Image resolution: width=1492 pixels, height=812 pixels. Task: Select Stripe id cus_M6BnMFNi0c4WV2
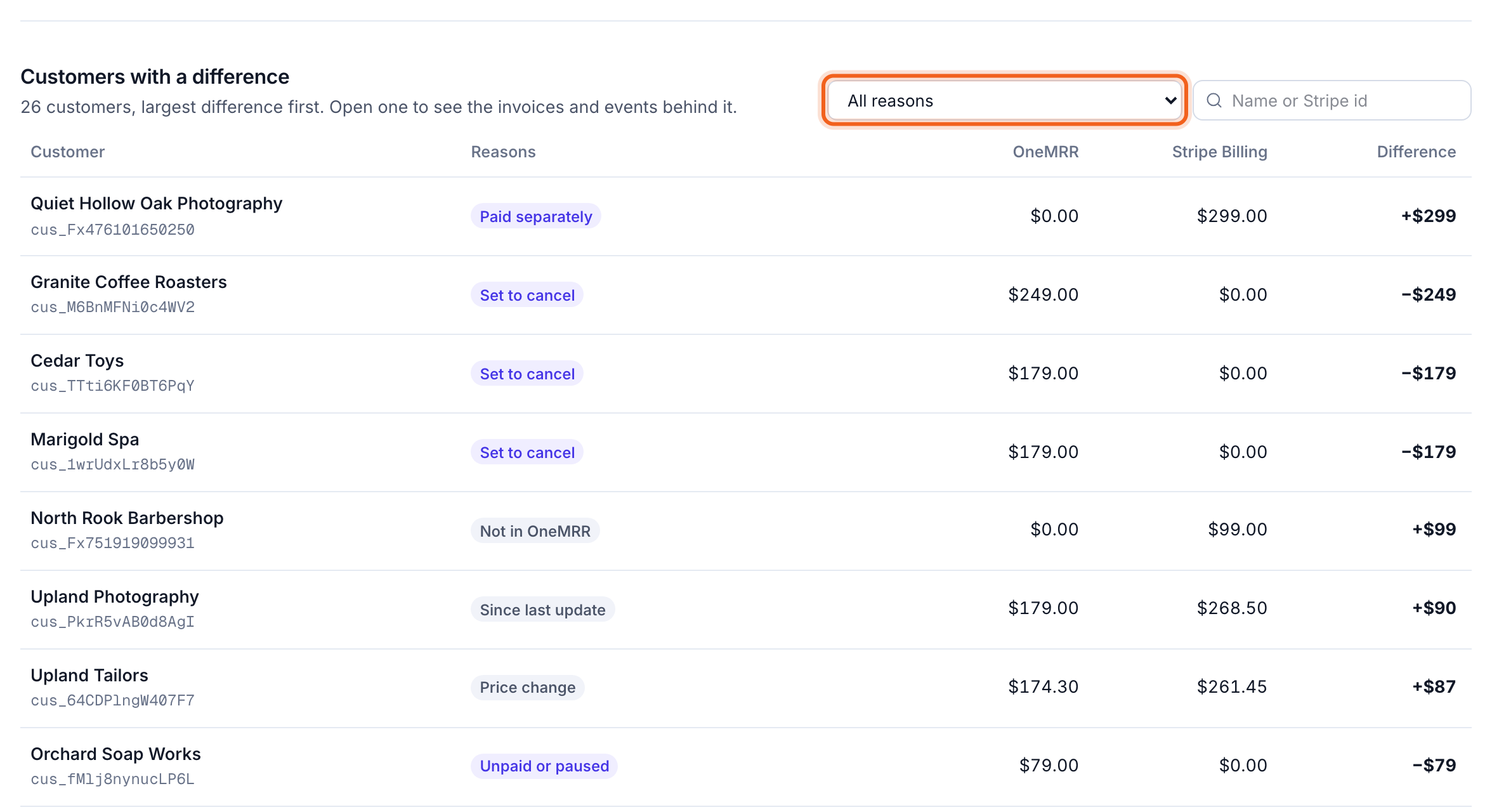point(112,307)
